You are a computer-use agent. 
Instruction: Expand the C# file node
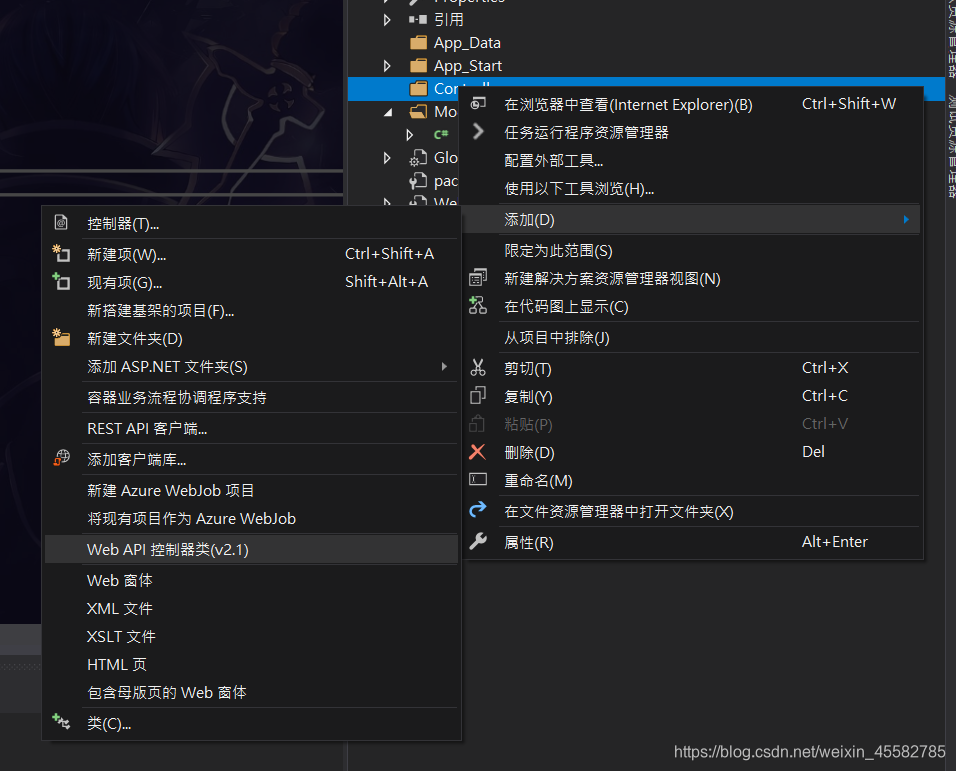pyautogui.click(x=410, y=134)
